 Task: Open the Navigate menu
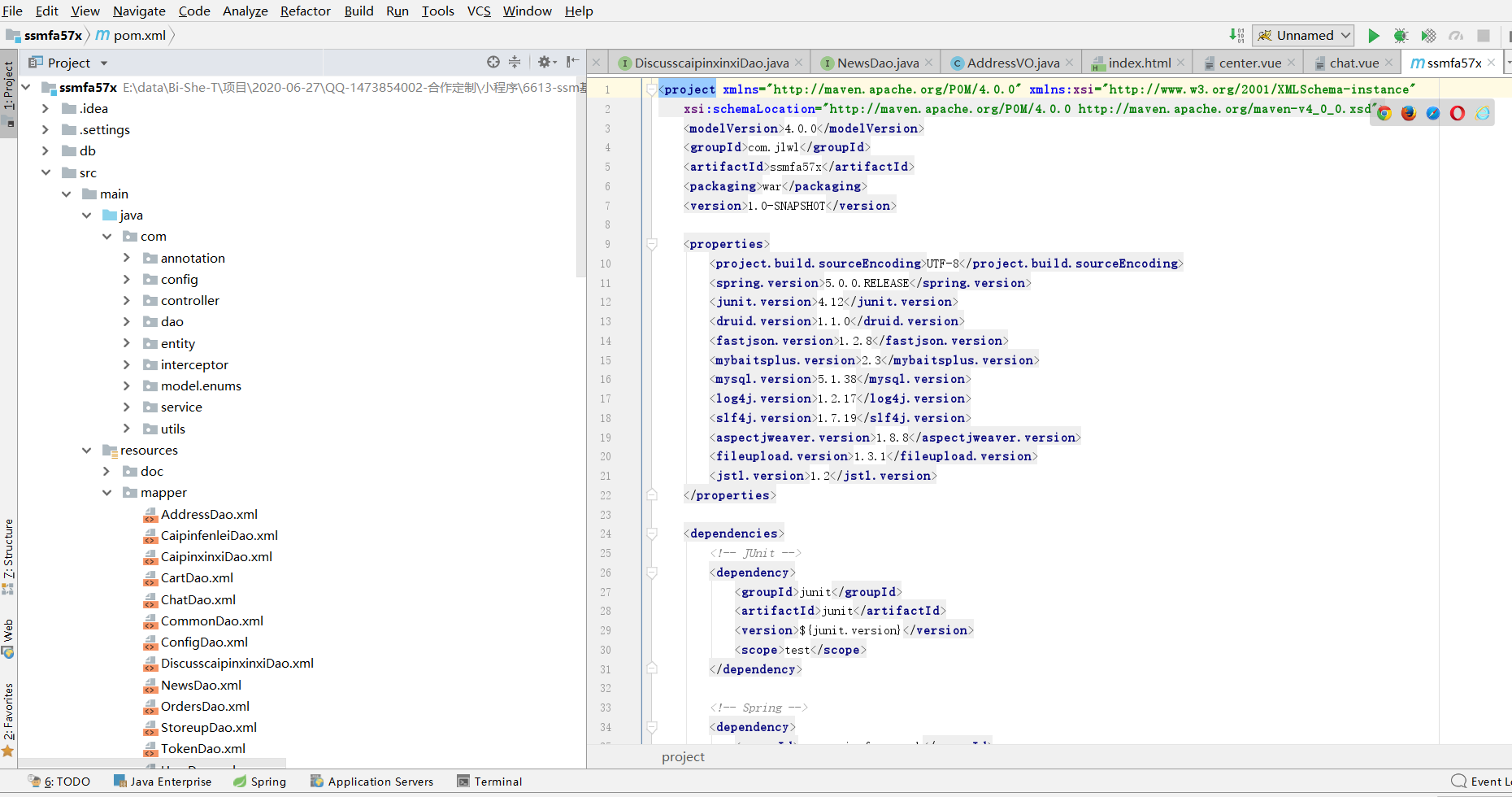(139, 11)
